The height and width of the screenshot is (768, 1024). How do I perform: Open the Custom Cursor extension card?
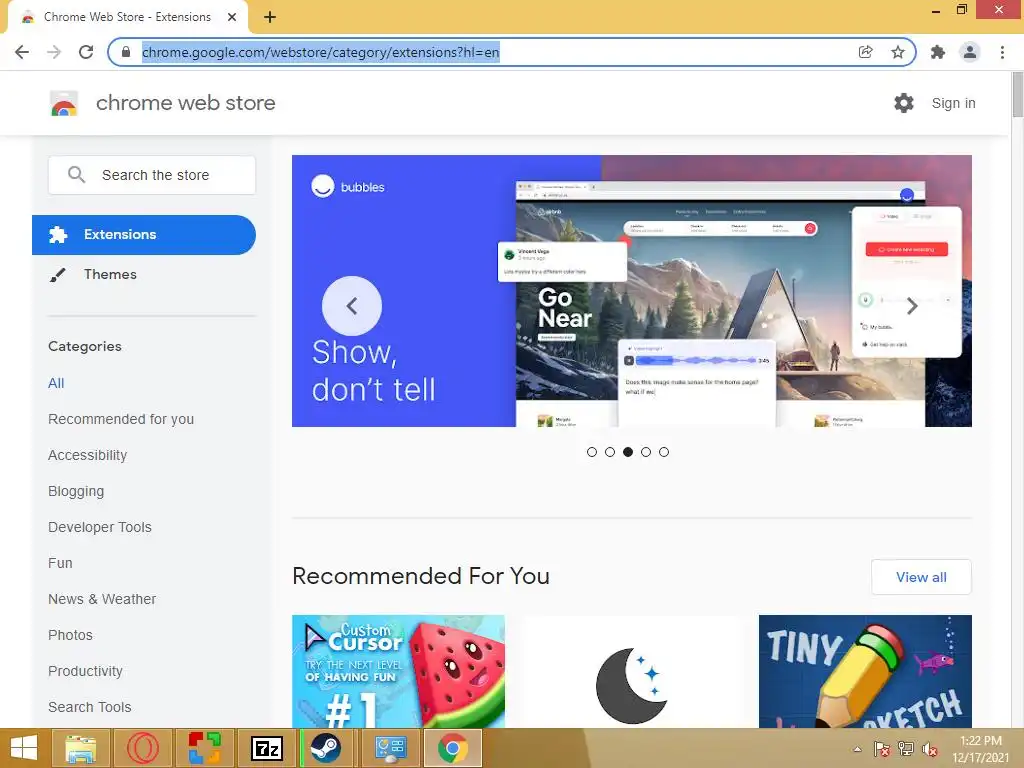pyautogui.click(x=398, y=671)
